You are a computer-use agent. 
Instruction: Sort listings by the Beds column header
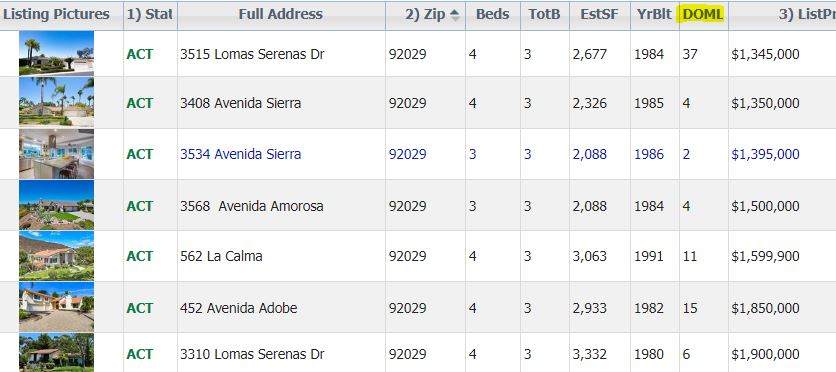point(493,15)
